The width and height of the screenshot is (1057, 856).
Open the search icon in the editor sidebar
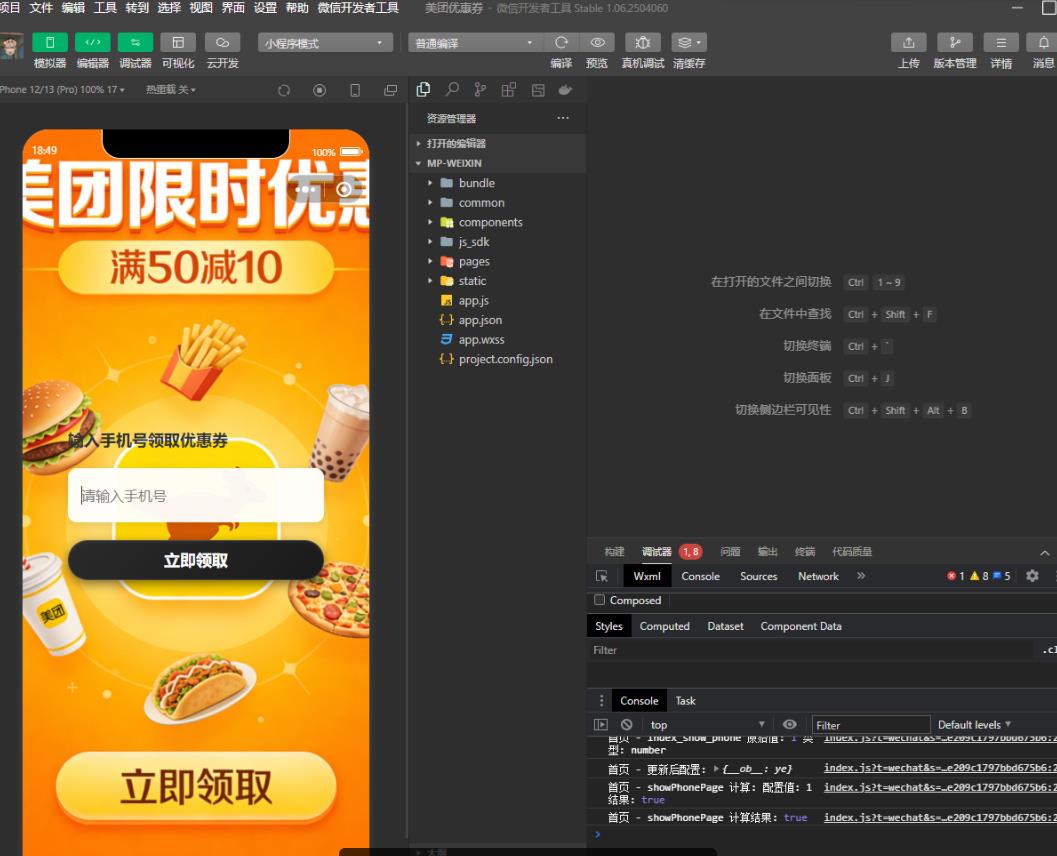[x=452, y=90]
